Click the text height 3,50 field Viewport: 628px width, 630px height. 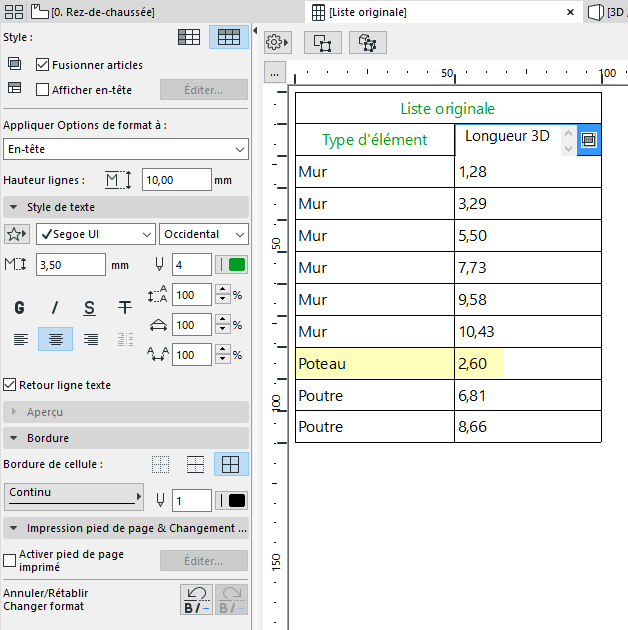[x=71, y=264]
